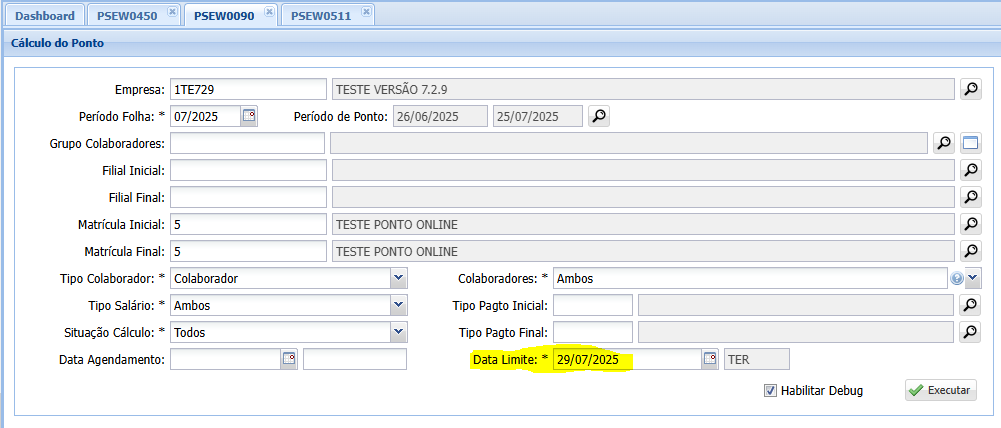Open the Matrícula Final lookup magnifier
This screenshot has width=1001, height=428.
point(970,250)
